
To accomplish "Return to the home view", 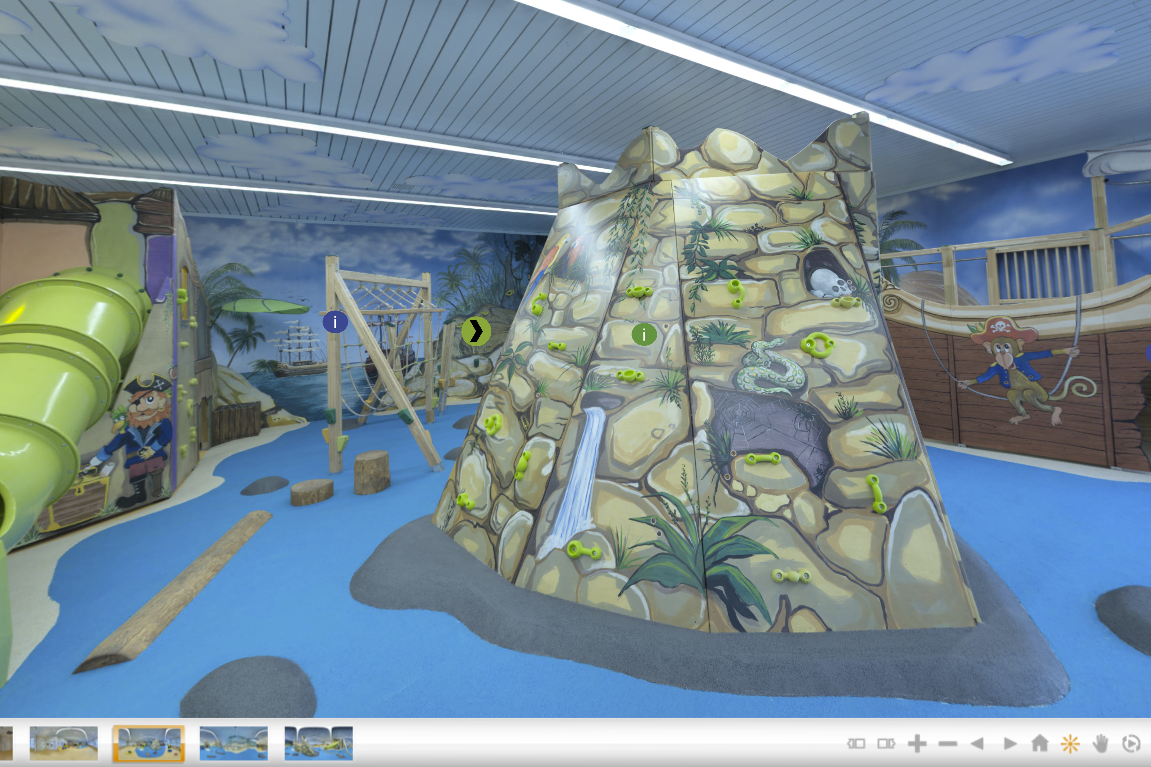I will click(1039, 743).
